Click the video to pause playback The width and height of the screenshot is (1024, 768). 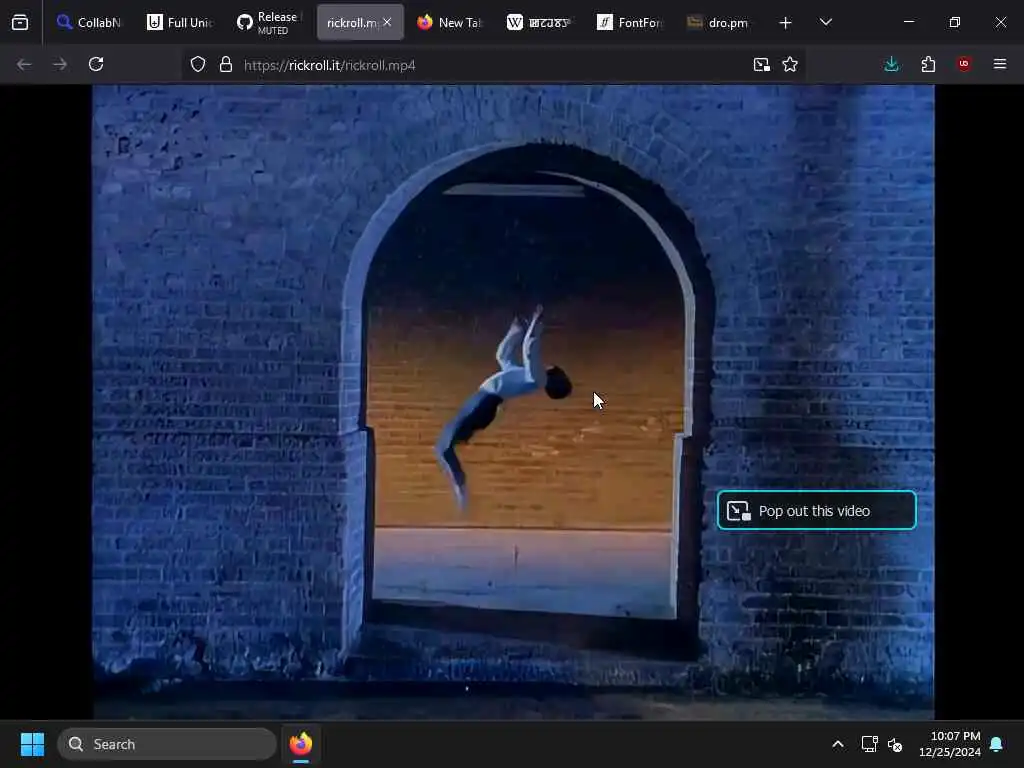[x=513, y=402]
